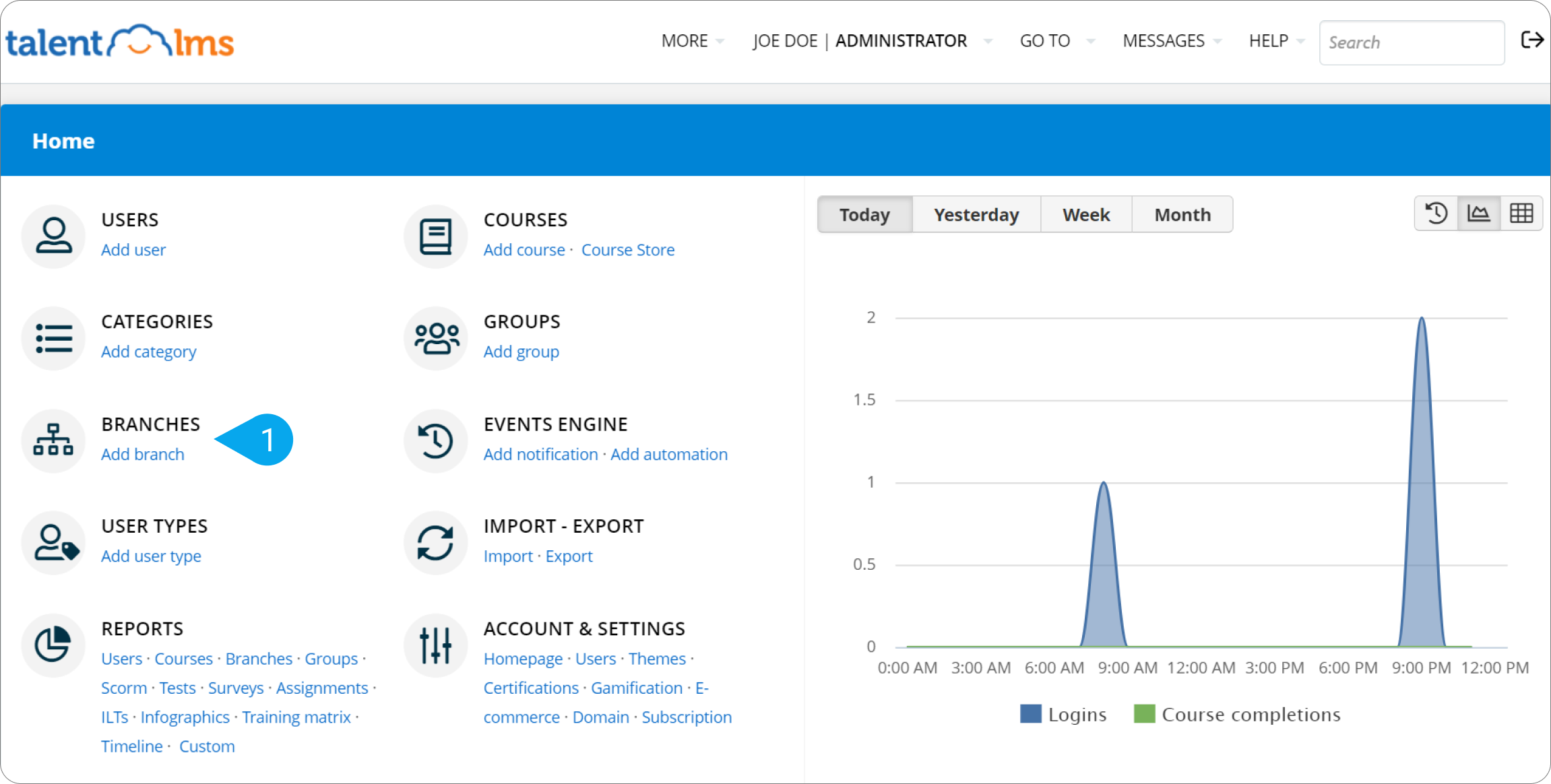Viewport: 1551px width, 784px height.
Task: Click the TalentLMS logo
Action: coord(120,42)
